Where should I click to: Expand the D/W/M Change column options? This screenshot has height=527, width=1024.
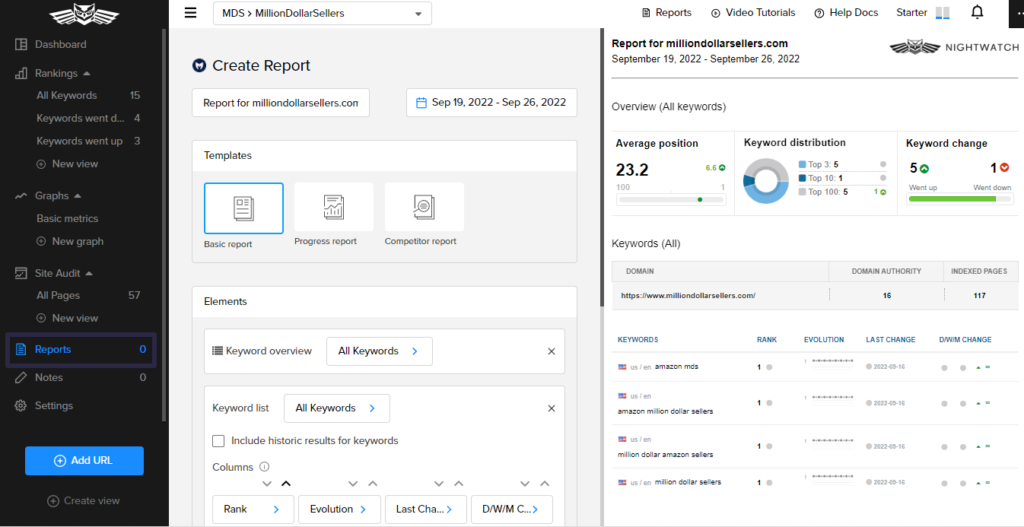pos(512,509)
